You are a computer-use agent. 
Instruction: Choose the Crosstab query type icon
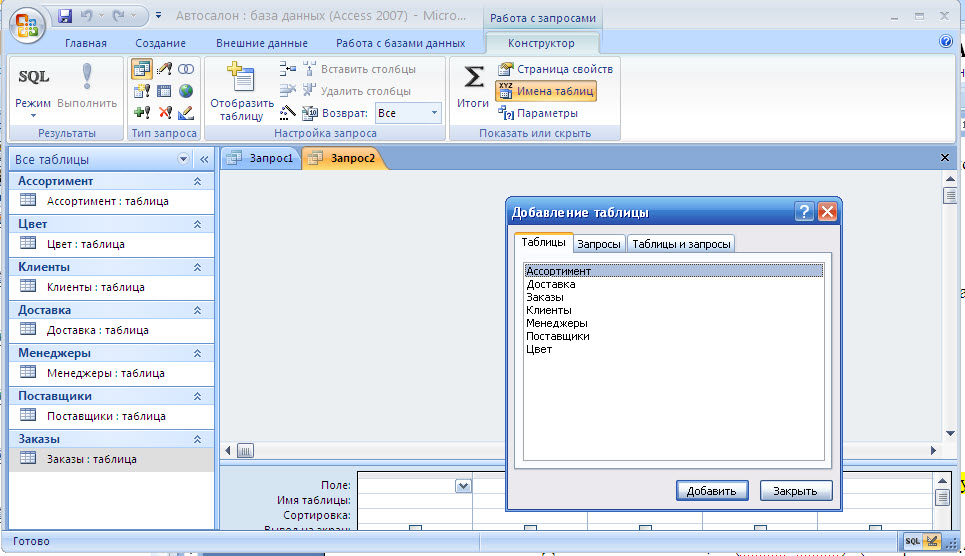(164, 91)
